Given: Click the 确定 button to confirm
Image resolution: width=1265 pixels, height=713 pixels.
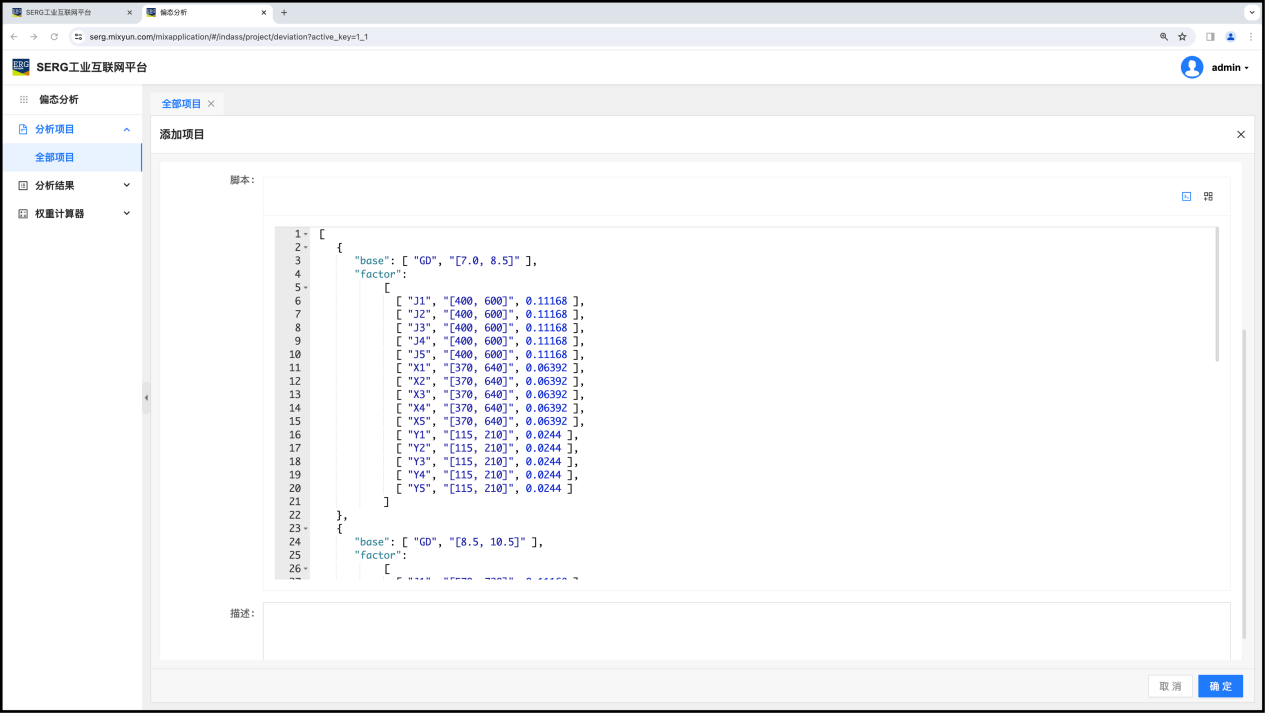Looking at the screenshot, I should (x=1220, y=686).
